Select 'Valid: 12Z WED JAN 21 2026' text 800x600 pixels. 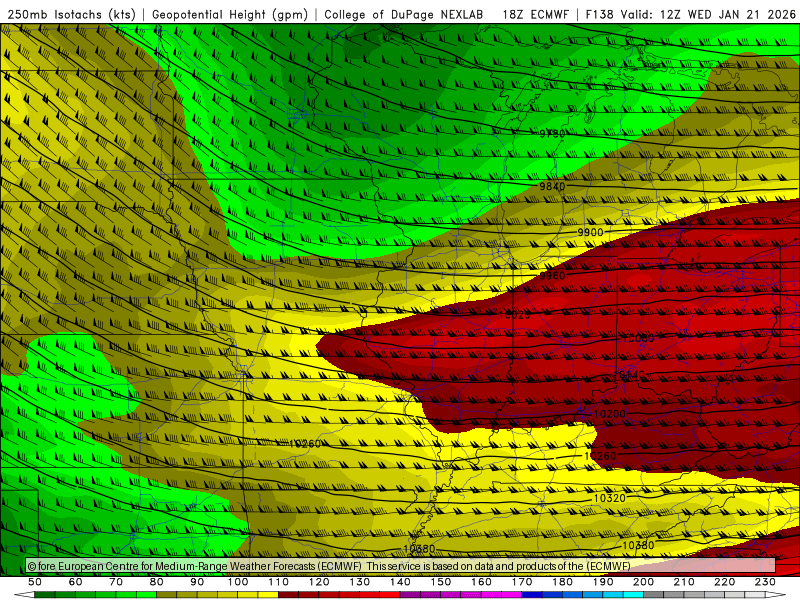click(708, 15)
